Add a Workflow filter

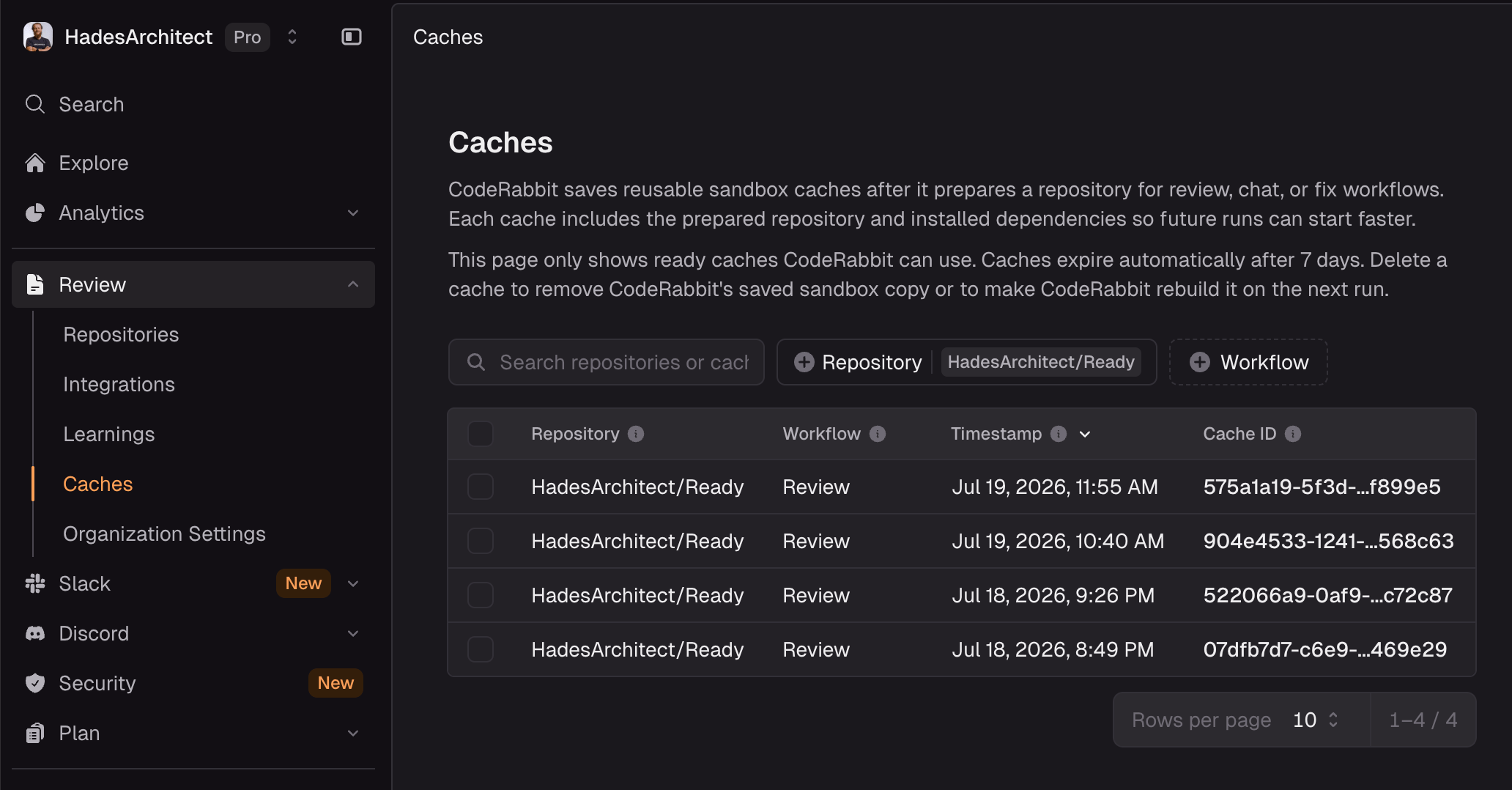click(1248, 362)
